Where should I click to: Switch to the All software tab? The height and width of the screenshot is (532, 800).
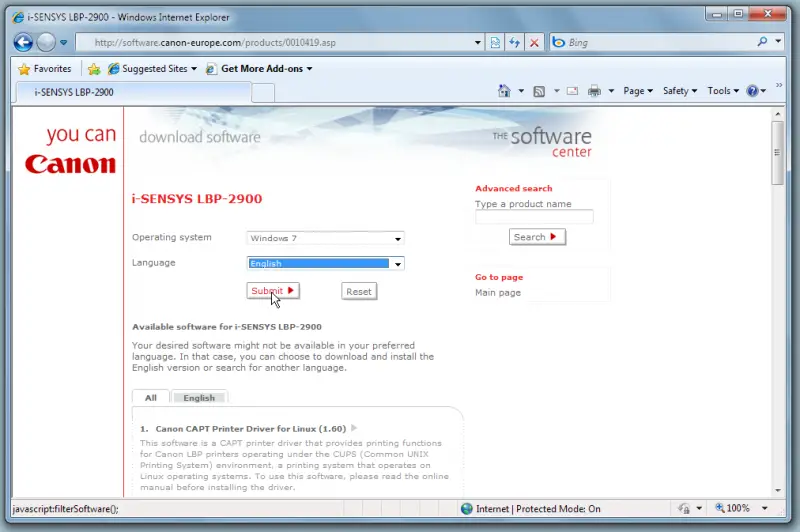151,397
